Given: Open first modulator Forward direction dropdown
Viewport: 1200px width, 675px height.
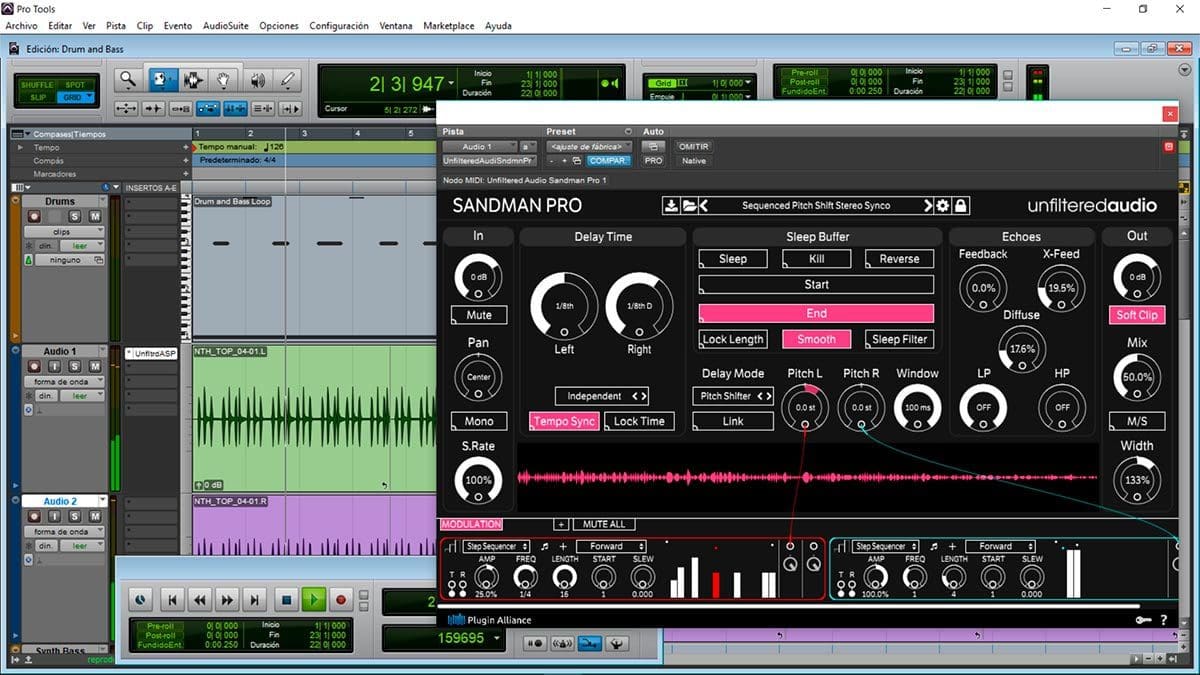Looking at the screenshot, I should 612,546.
